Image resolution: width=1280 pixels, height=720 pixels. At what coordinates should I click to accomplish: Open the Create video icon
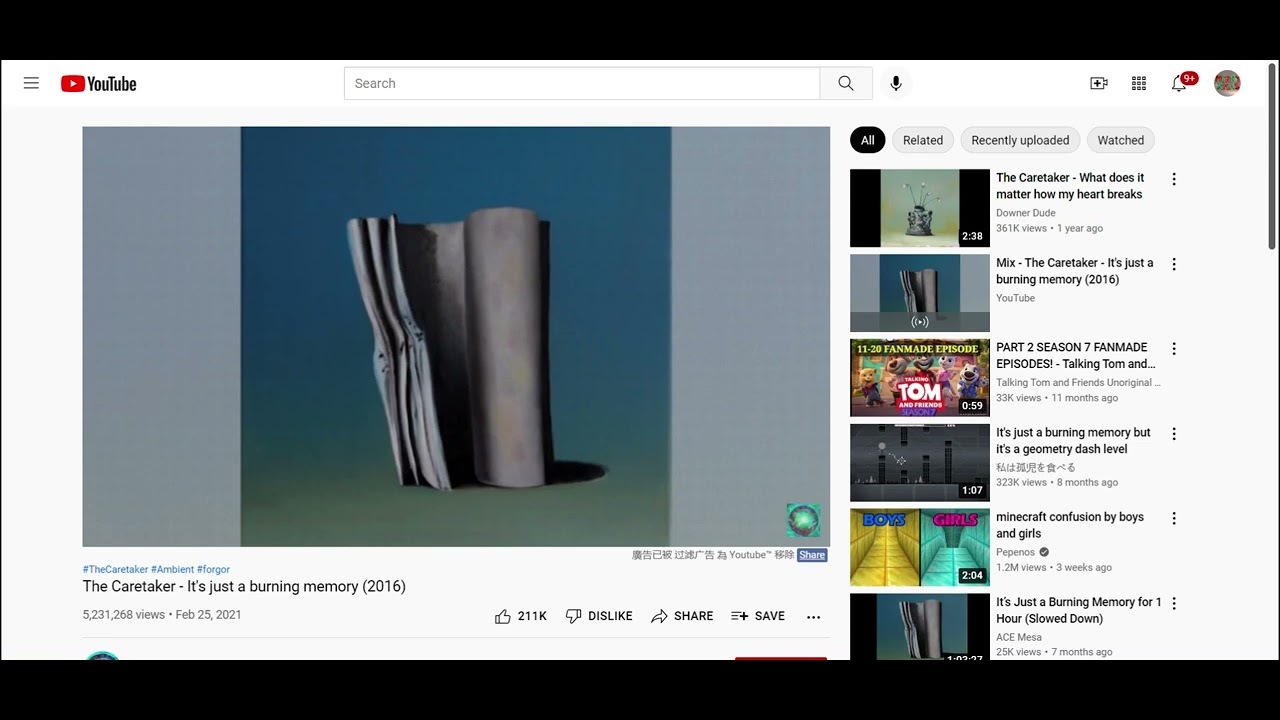(x=1098, y=83)
